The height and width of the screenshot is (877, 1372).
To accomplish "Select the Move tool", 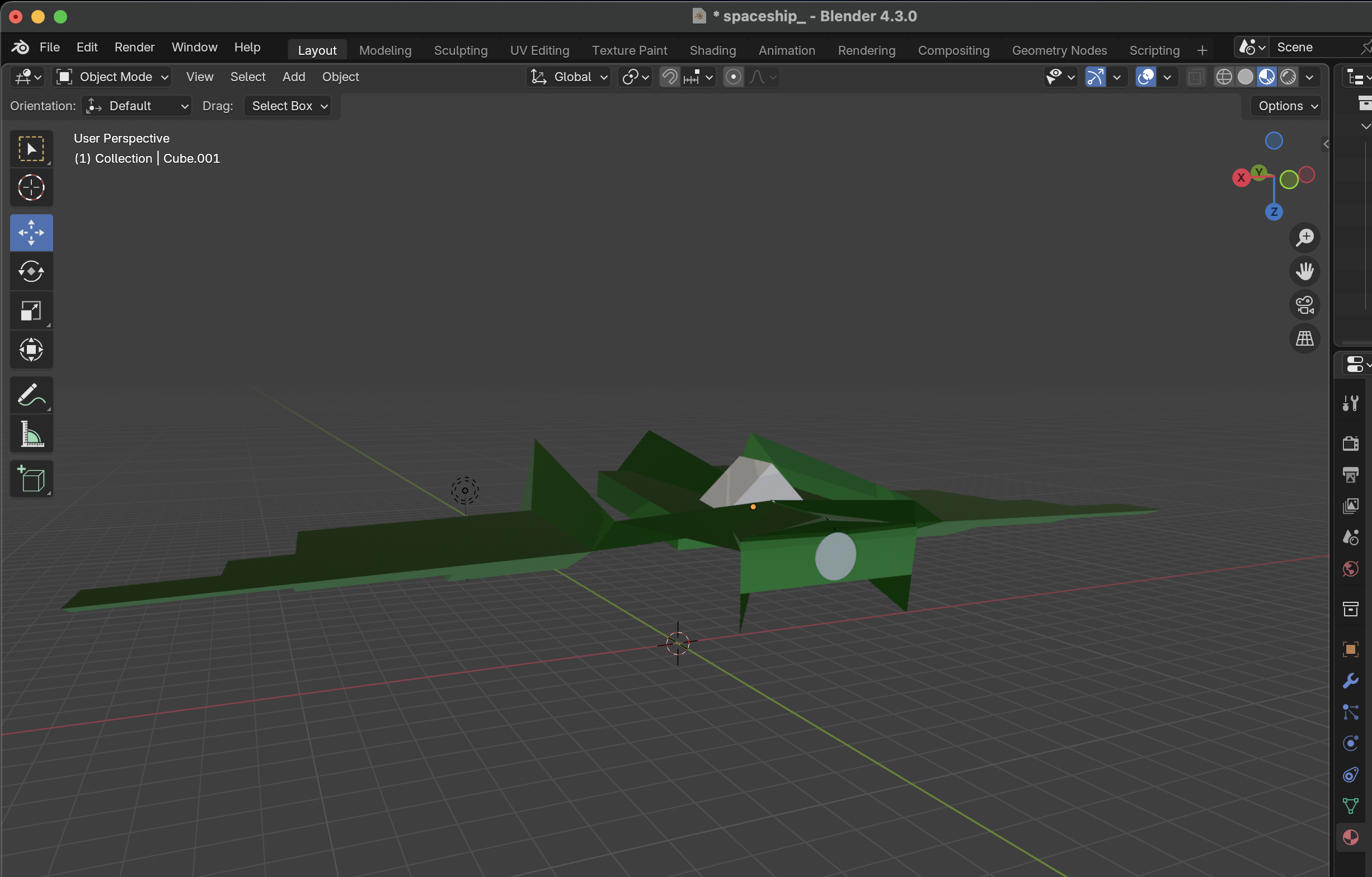I will [x=31, y=232].
